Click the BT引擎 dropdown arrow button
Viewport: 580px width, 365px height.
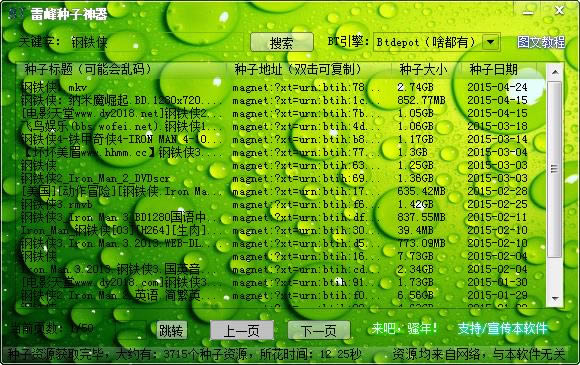coord(491,42)
